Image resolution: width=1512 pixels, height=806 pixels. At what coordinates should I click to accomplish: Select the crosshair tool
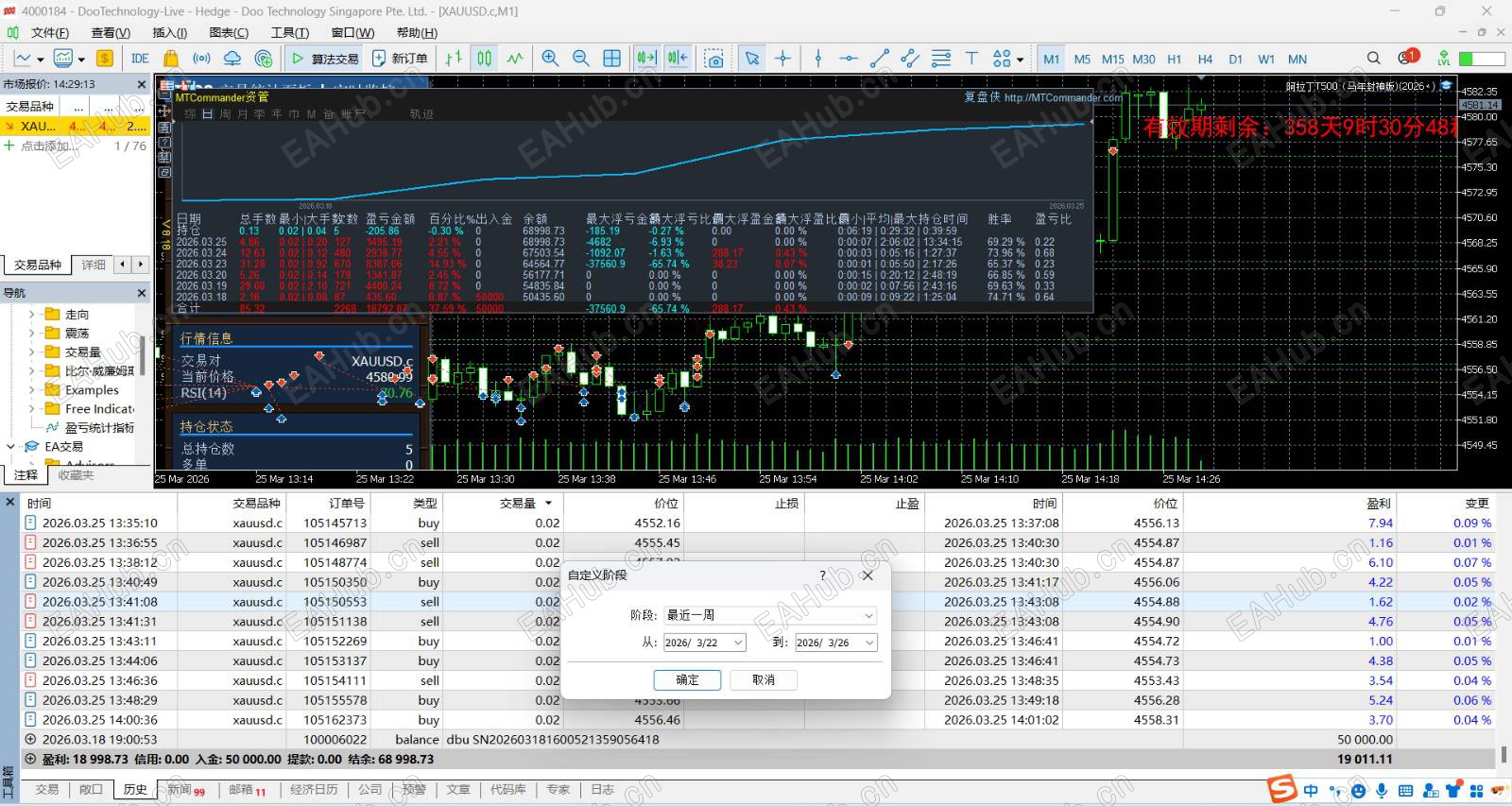pyautogui.click(x=782, y=59)
